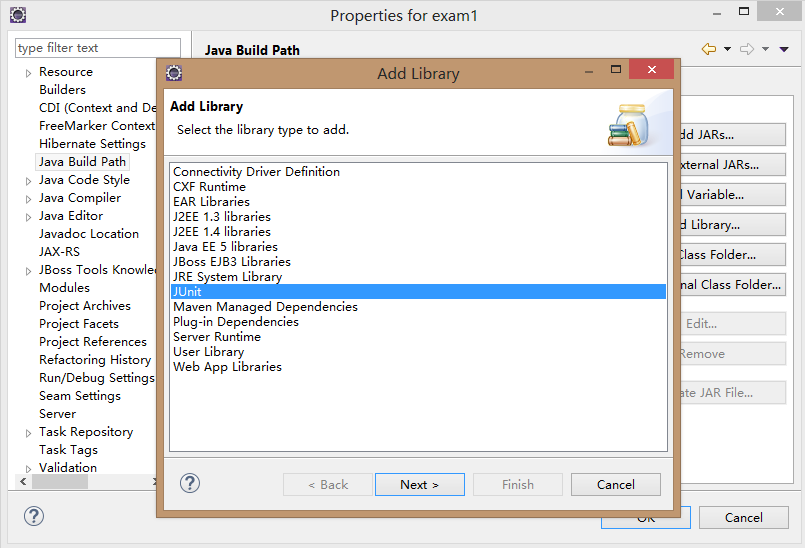Viewport: 805px width, 548px height.
Task: Click the Eclipse icon in Properties title bar
Action: click(18, 15)
